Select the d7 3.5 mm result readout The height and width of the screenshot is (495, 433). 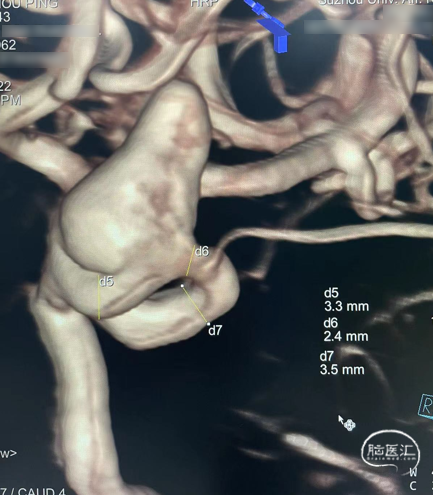[342, 363]
